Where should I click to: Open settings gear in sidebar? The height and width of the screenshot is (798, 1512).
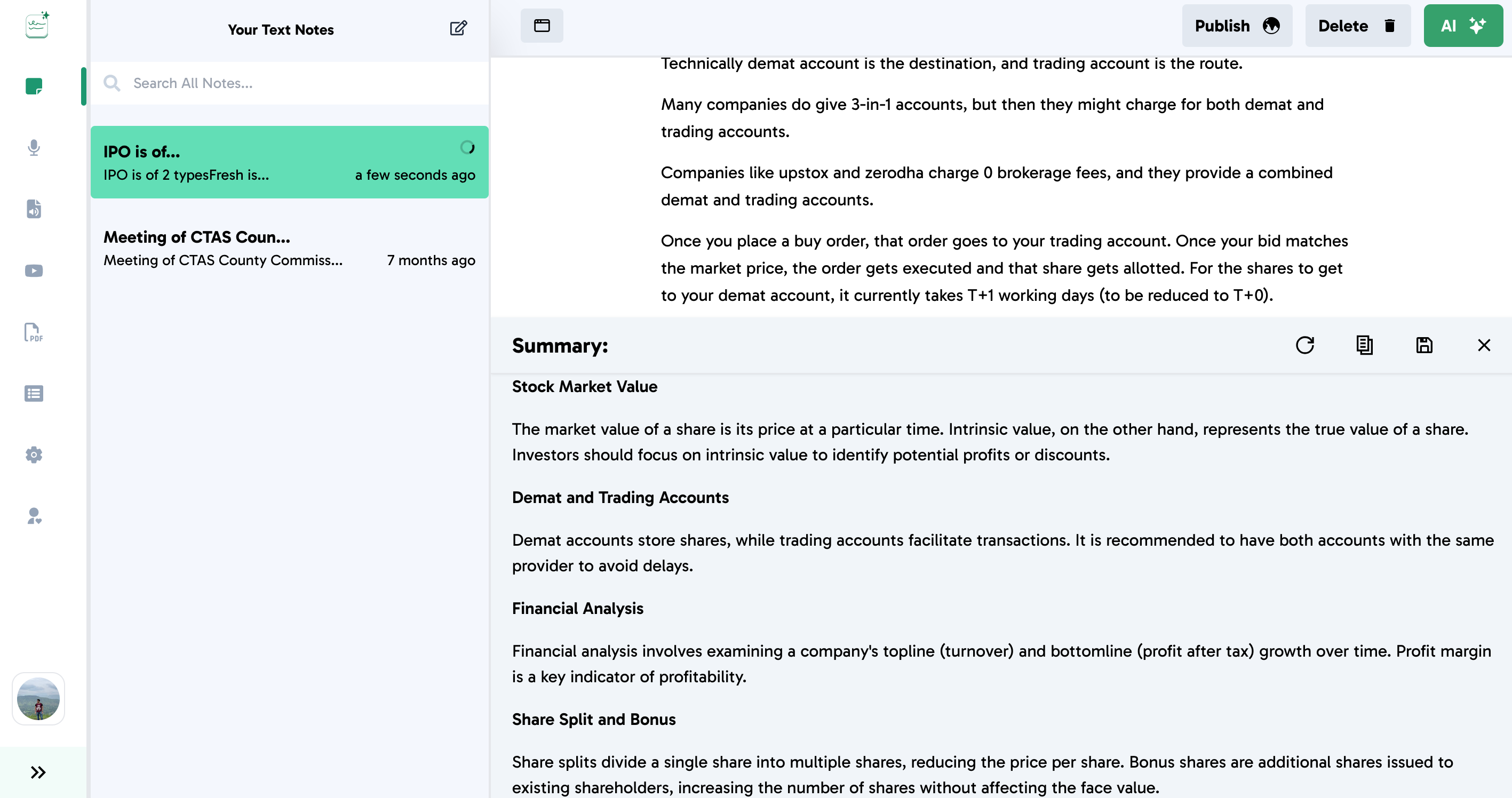point(34,454)
